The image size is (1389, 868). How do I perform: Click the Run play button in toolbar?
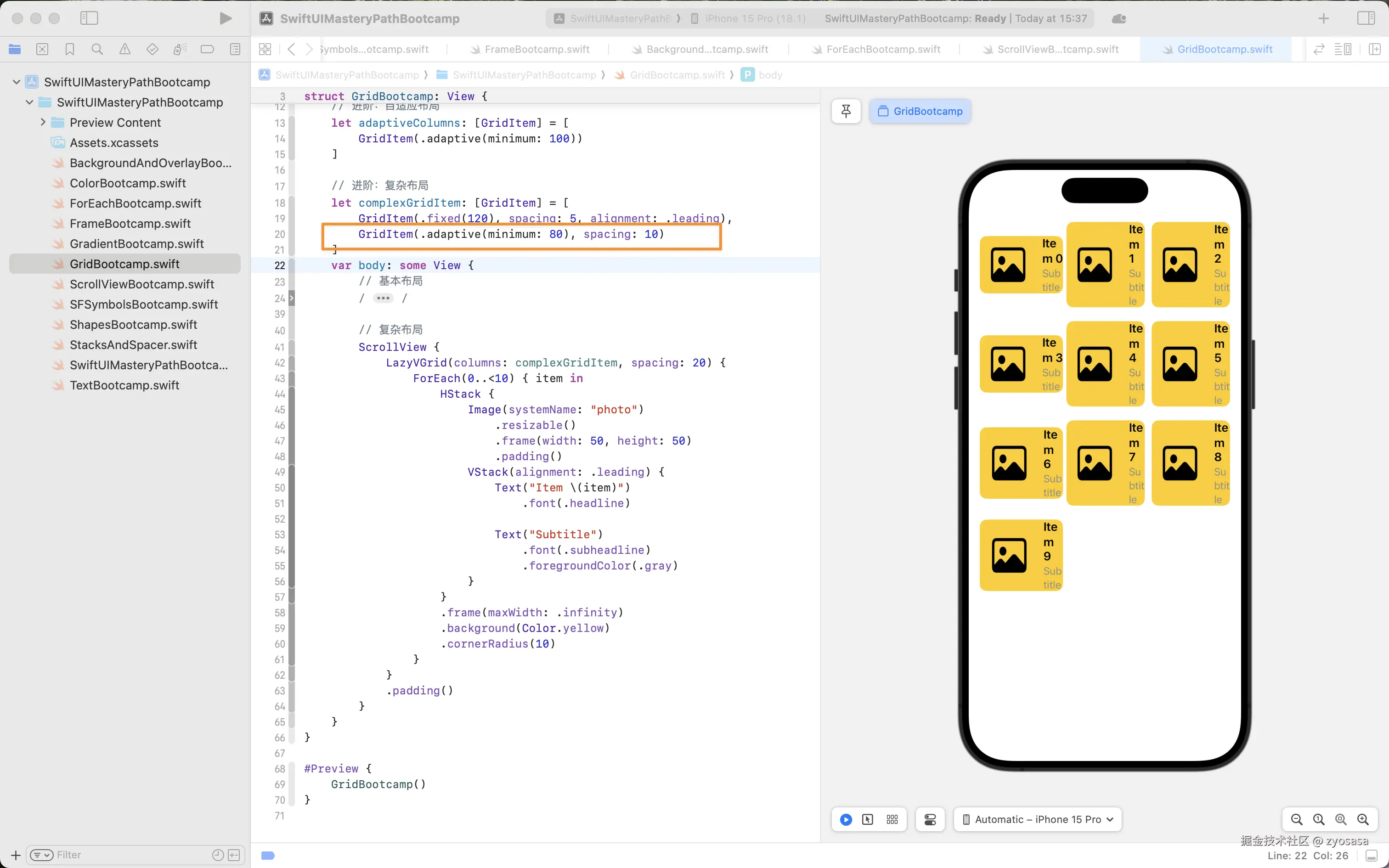226,18
